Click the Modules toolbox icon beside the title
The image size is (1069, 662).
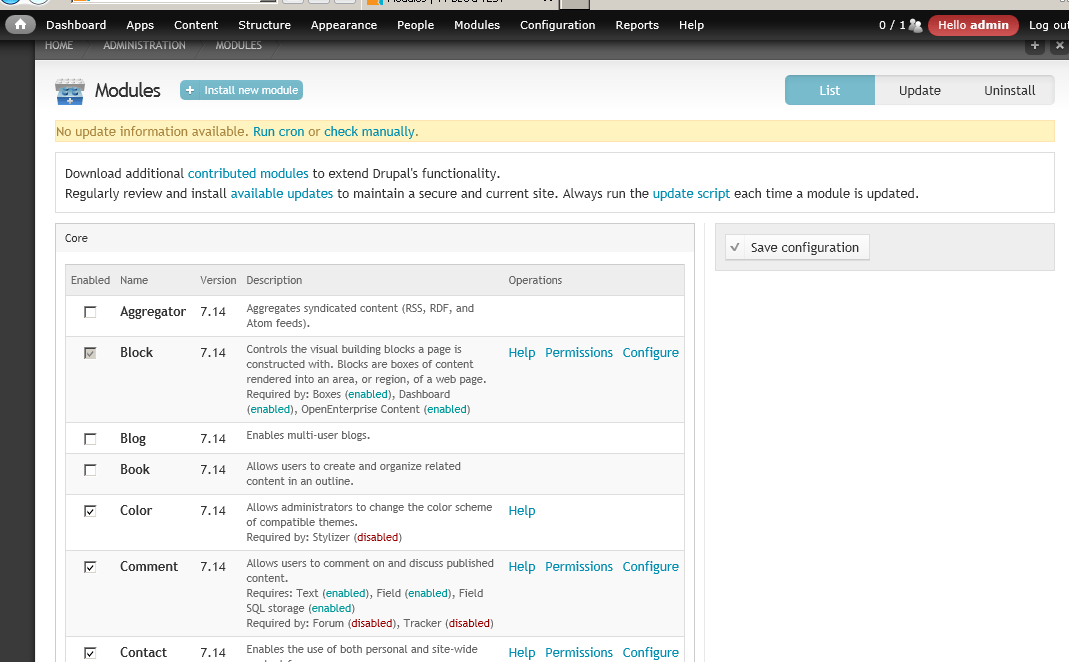[70, 91]
